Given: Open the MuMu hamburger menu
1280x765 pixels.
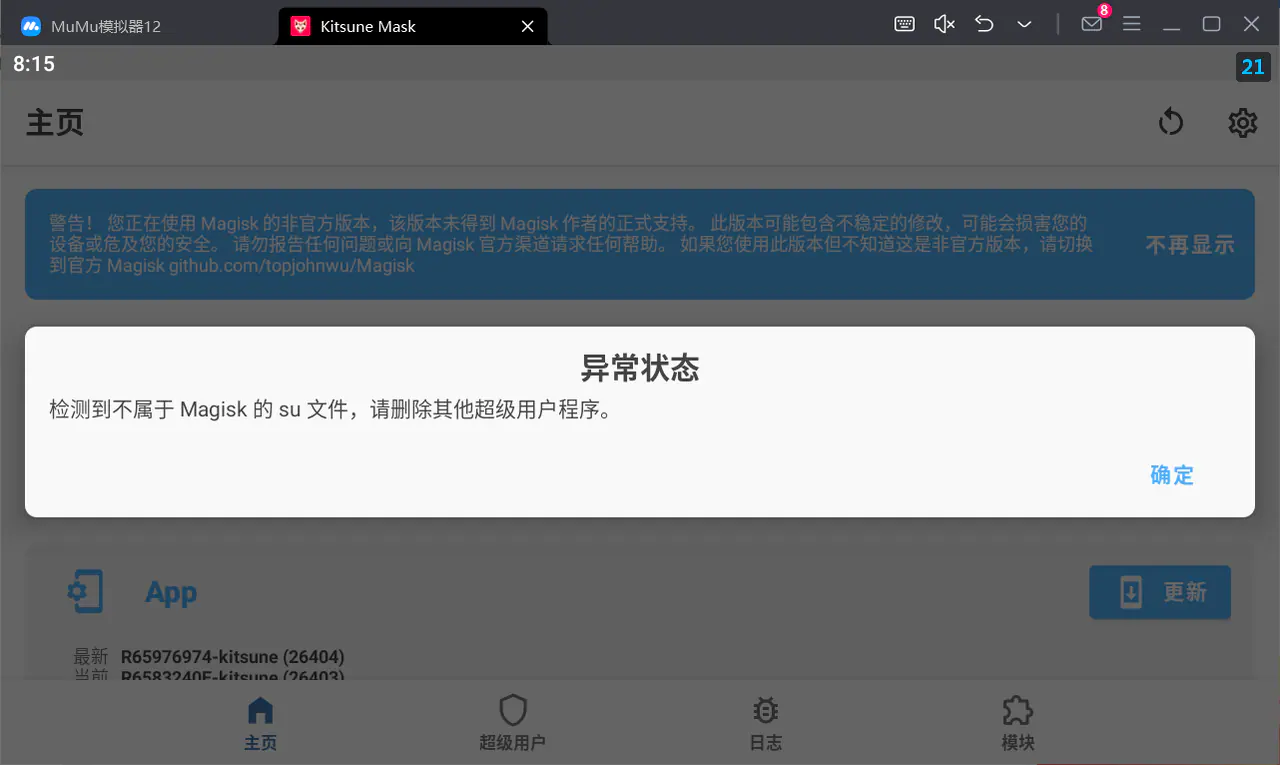Looking at the screenshot, I should pyautogui.click(x=1132, y=24).
